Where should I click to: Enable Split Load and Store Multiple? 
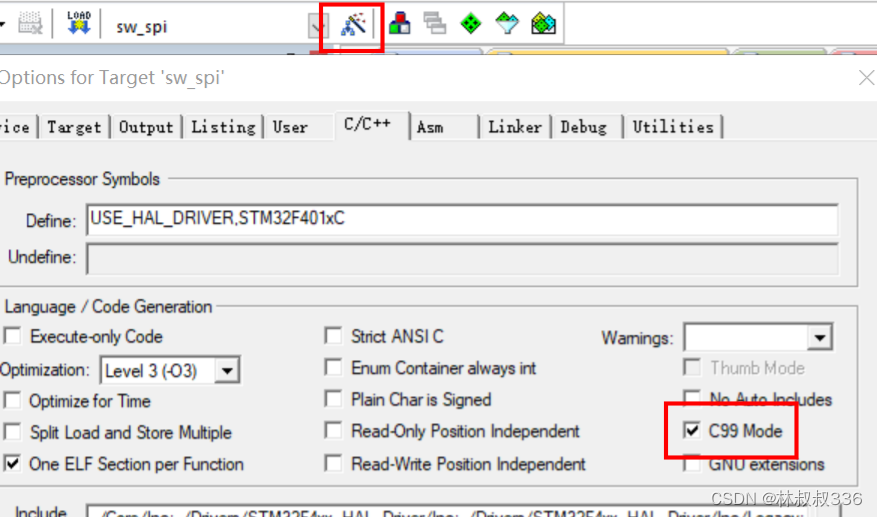coord(12,432)
